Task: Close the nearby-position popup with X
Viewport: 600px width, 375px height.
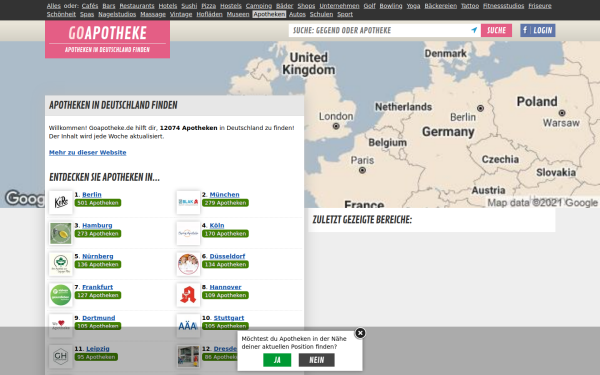Action: [x=360, y=333]
